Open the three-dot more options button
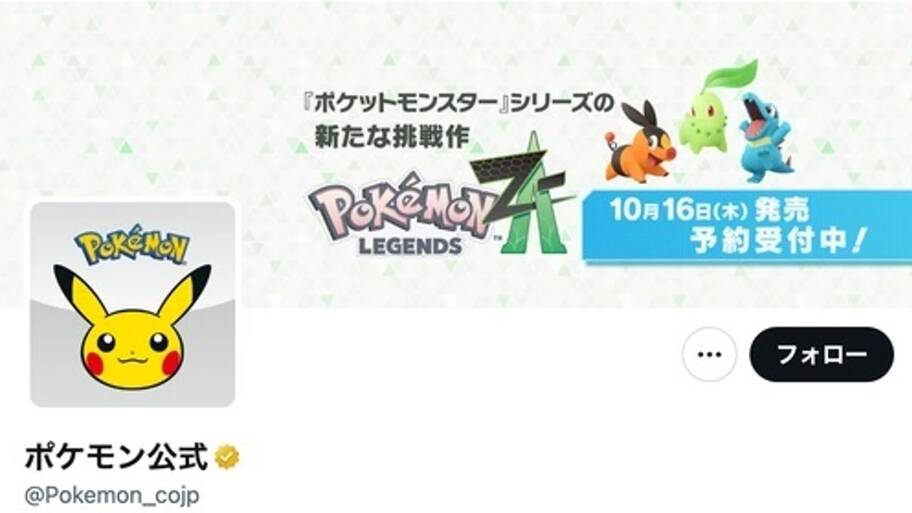The image size is (912, 513). 709,354
